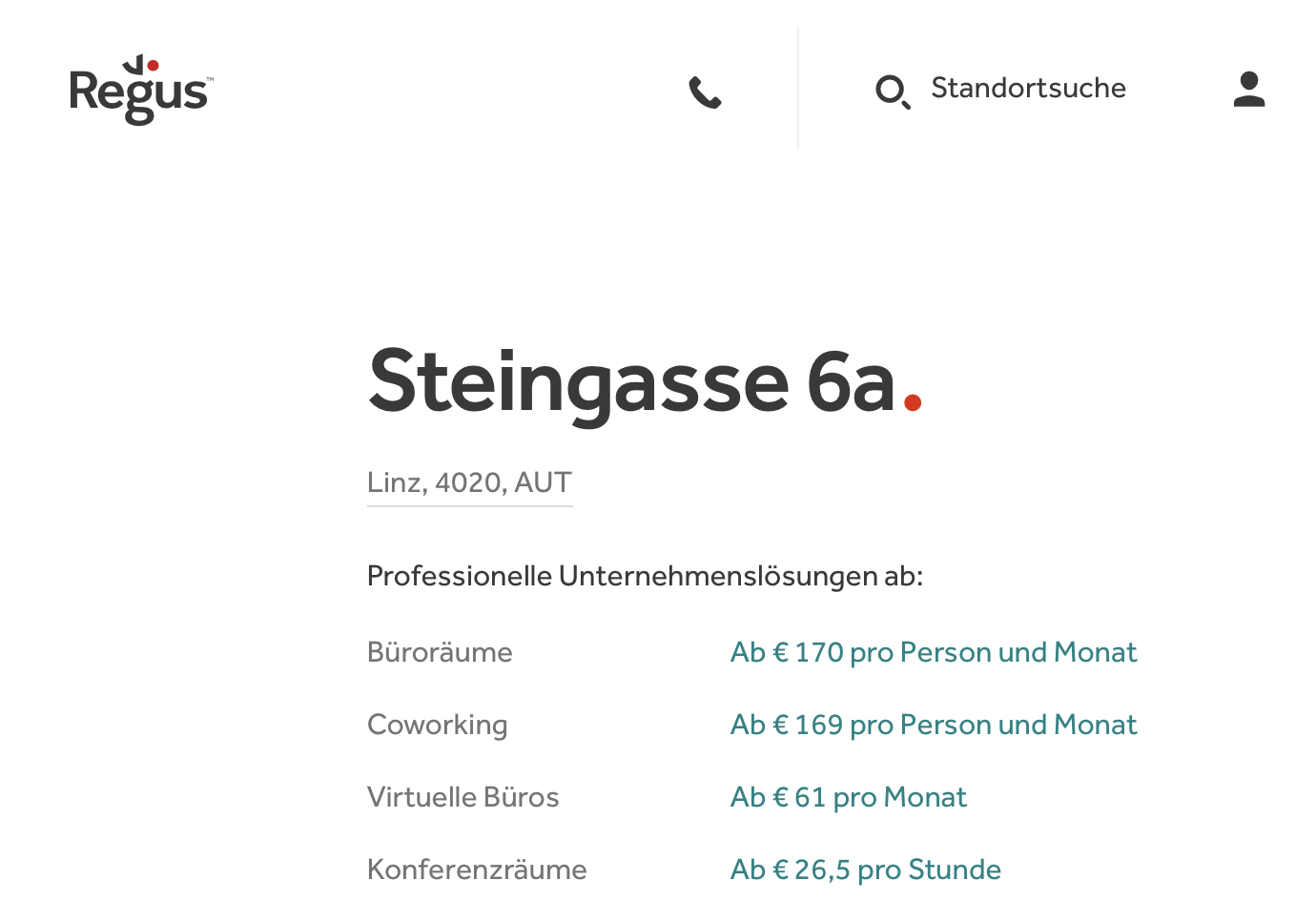This screenshot has width=1316, height=921.
Task: Click the Regus logo
Action: [x=141, y=90]
